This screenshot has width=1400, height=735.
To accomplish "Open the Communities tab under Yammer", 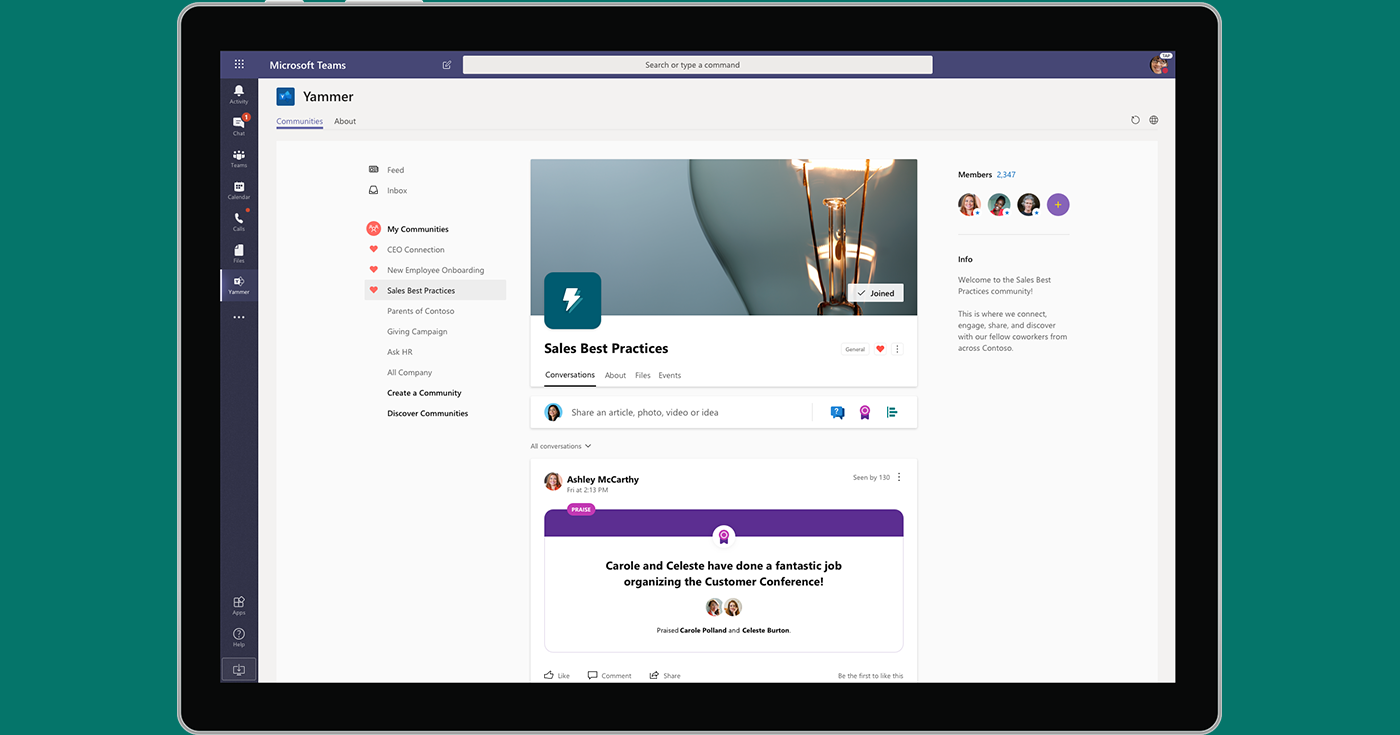I will click(x=299, y=121).
